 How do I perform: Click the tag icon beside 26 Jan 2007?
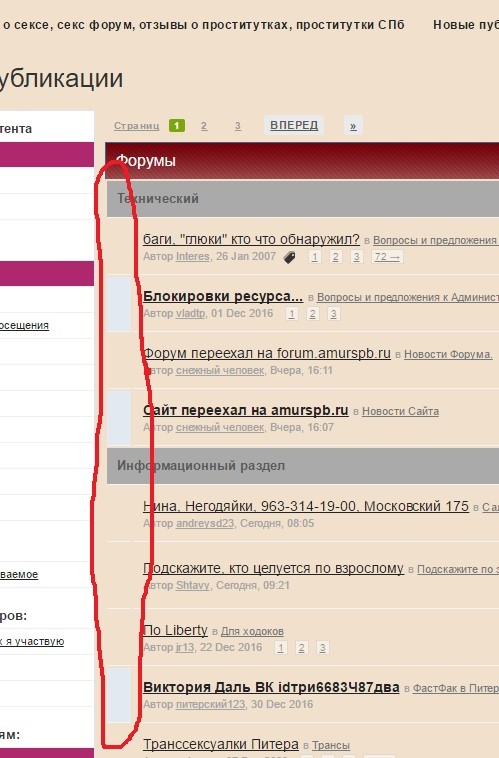pos(290,257)
